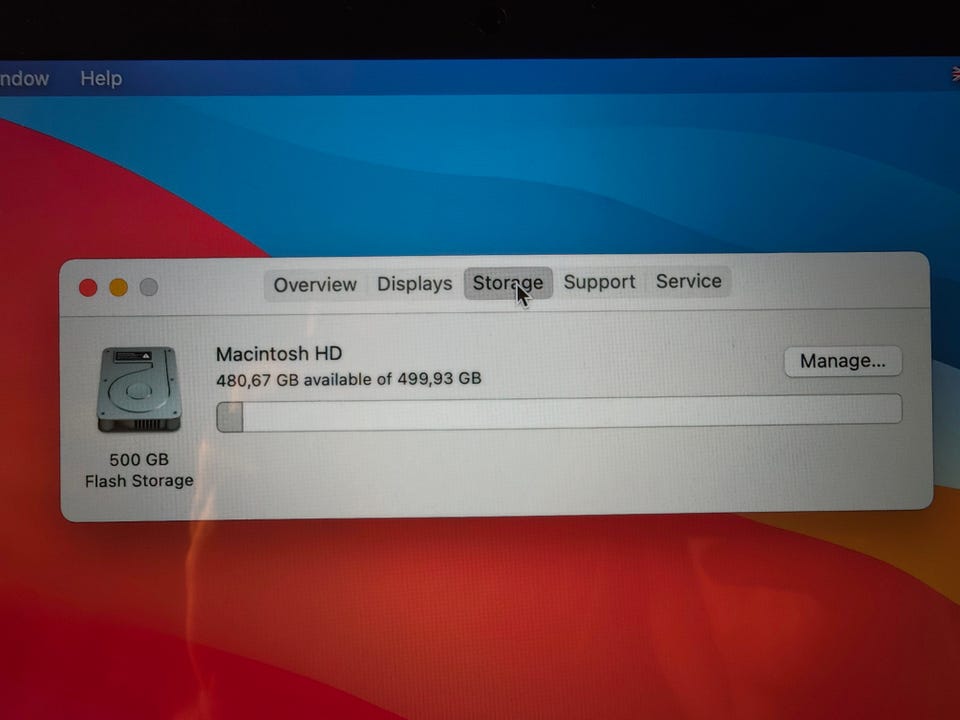The image size is (960, 720).
Task: Click the '500 GB' label
Action: [139, 460]
